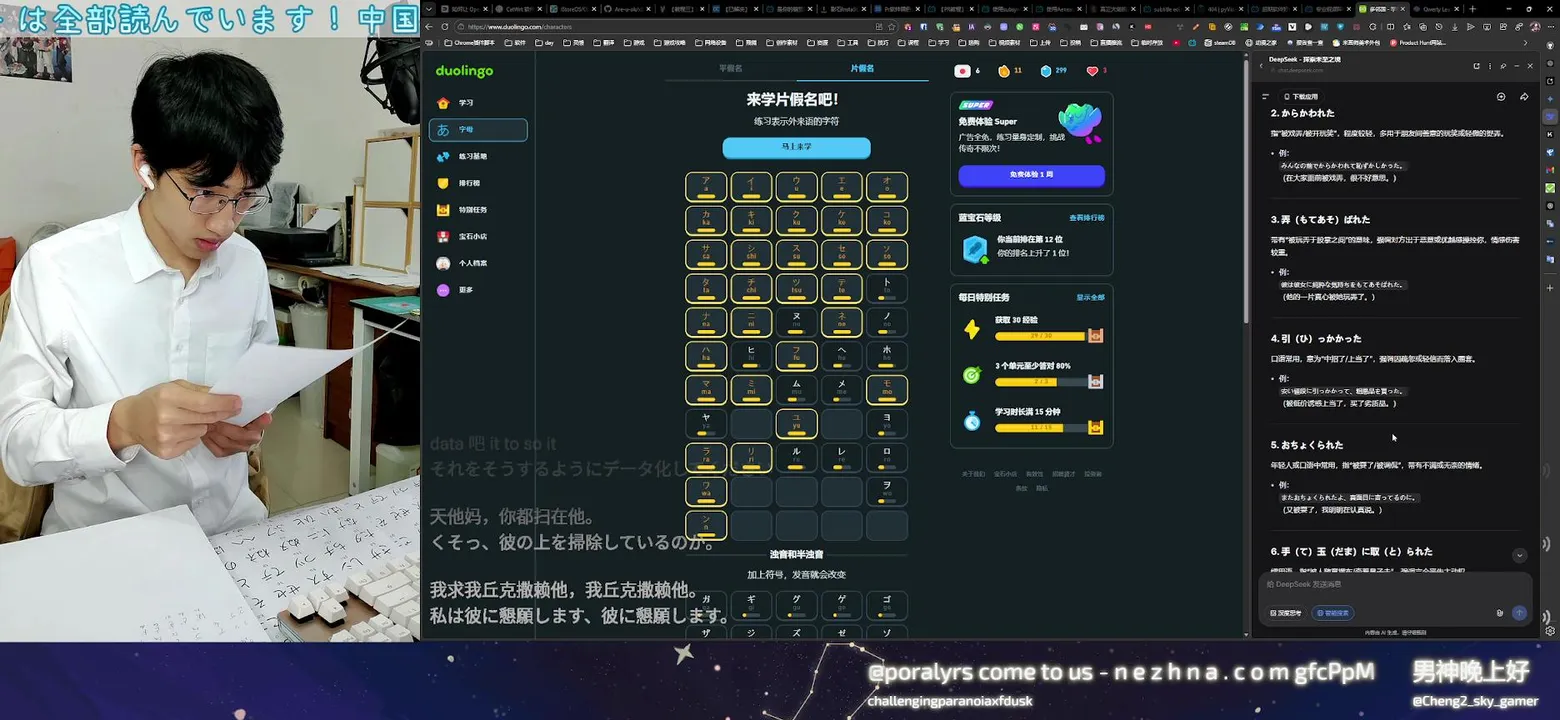Click the hearts icon in Duolingo header
1560x720 pixels.
(1092, 71)
